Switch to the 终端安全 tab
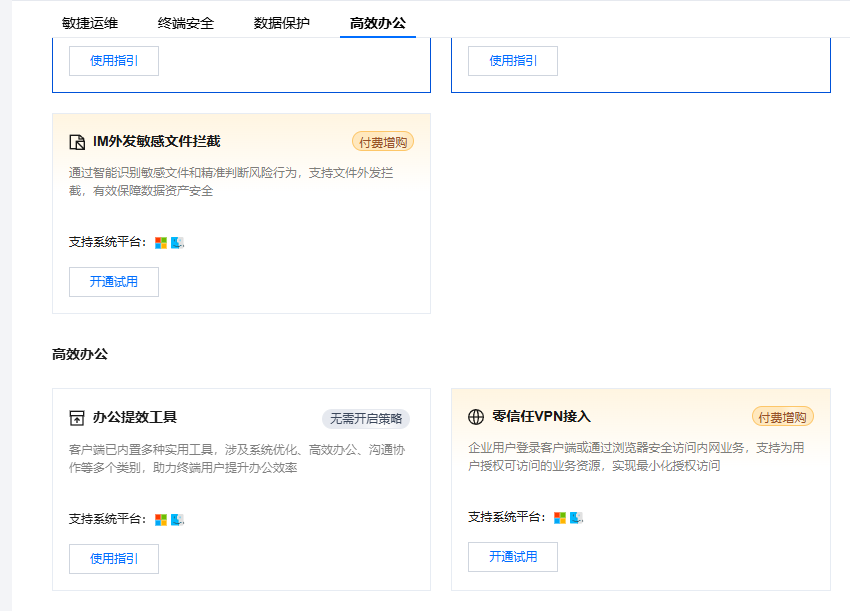850x611 pixels. tap(186, 23)
